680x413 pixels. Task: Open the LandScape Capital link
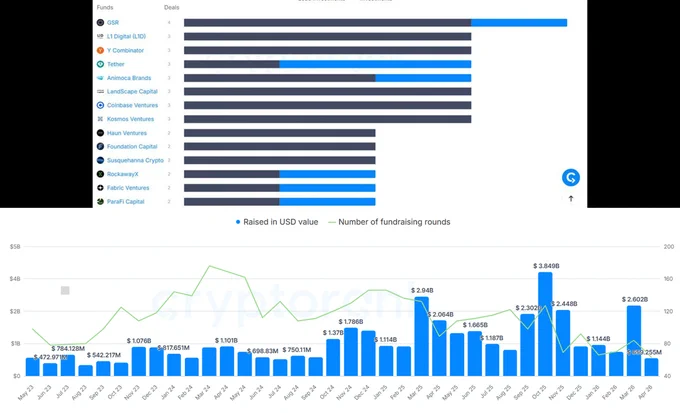click(132, 92)
